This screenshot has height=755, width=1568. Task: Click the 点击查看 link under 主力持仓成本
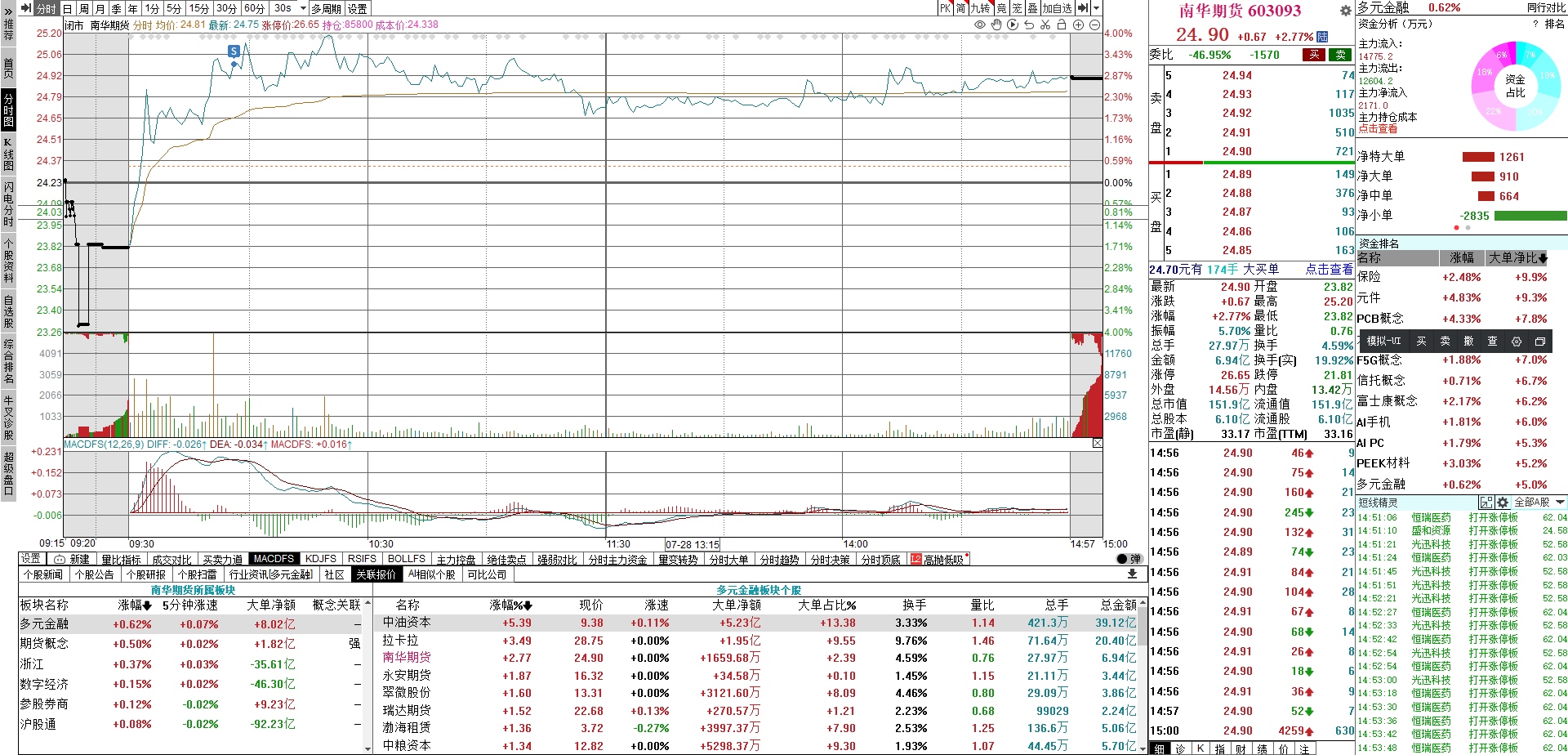[x=1378, y=129]
